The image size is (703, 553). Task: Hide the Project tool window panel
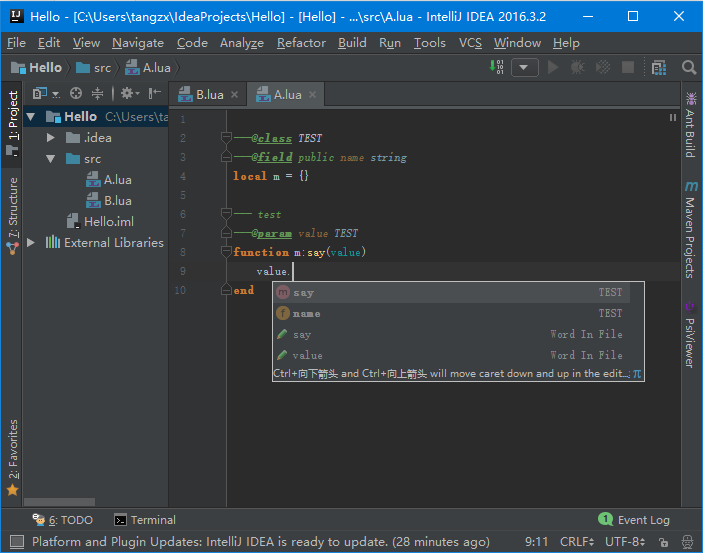[x=154, y=93]
